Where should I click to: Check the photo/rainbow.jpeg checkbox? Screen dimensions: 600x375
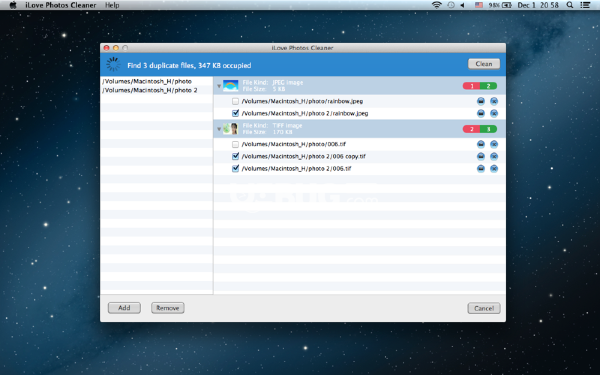click(x=235, y=101)
